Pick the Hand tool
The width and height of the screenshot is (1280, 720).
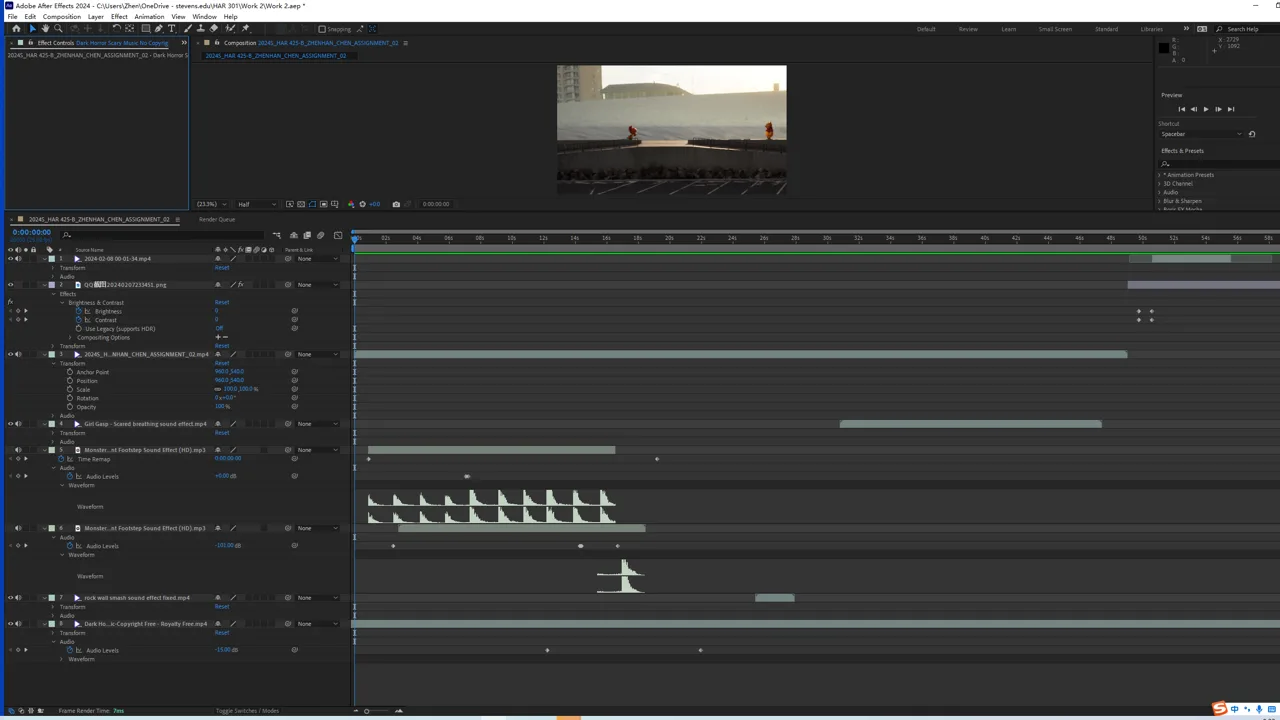pyautogui.click(x=45, y=29)
